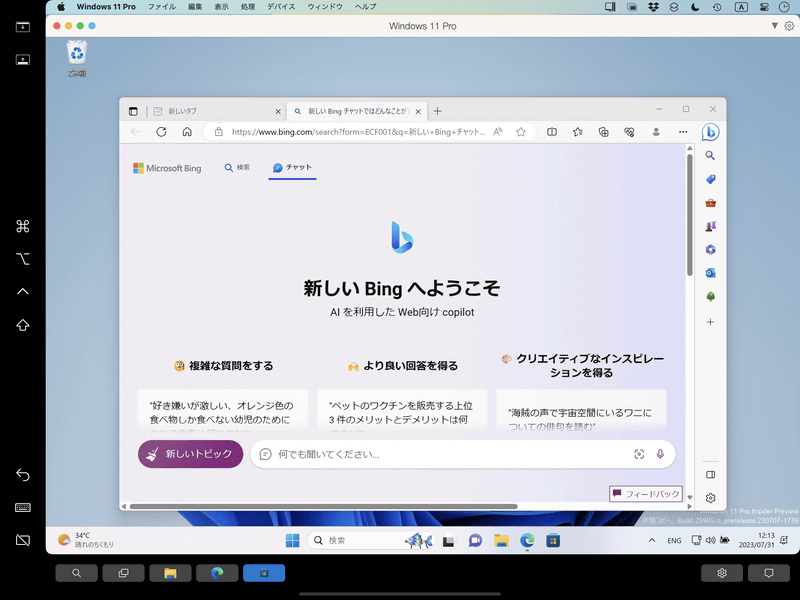
Task: Toggle the Command key in left toolbar
Action: [22, 226]
